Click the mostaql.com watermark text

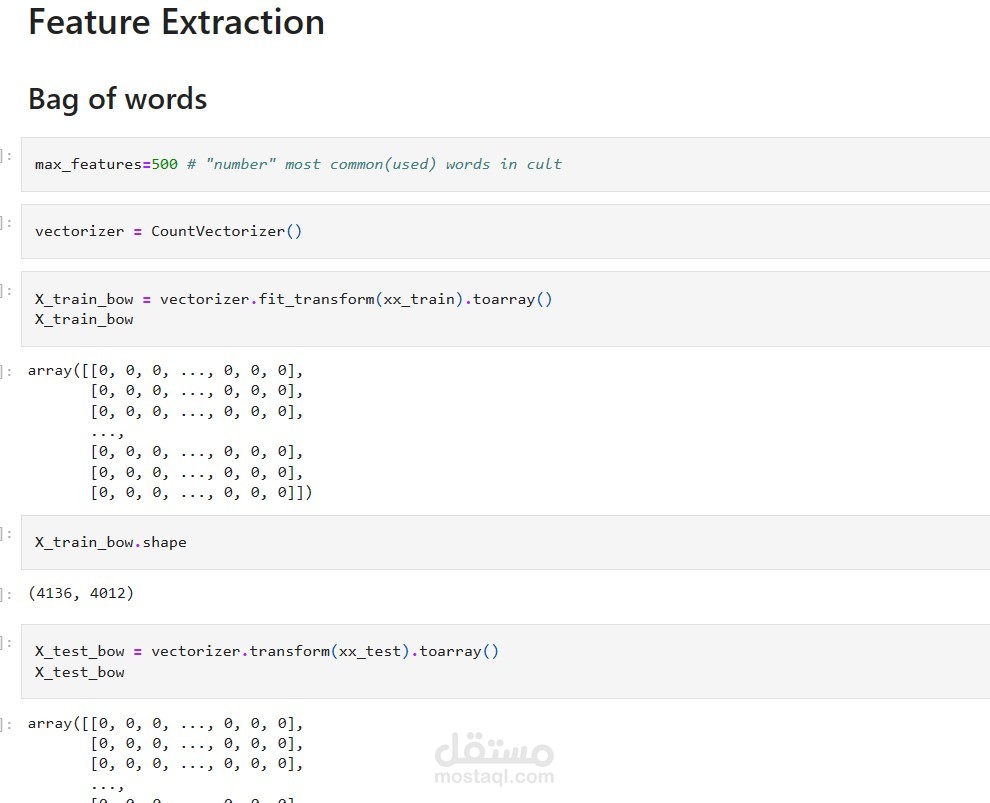pyautogui.click(x=494, y=776)
